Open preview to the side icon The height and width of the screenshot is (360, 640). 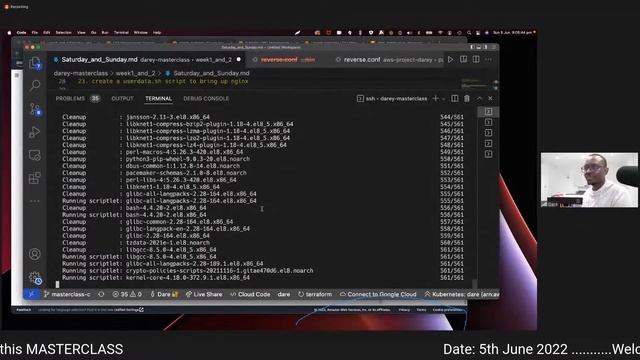(464, 60)
